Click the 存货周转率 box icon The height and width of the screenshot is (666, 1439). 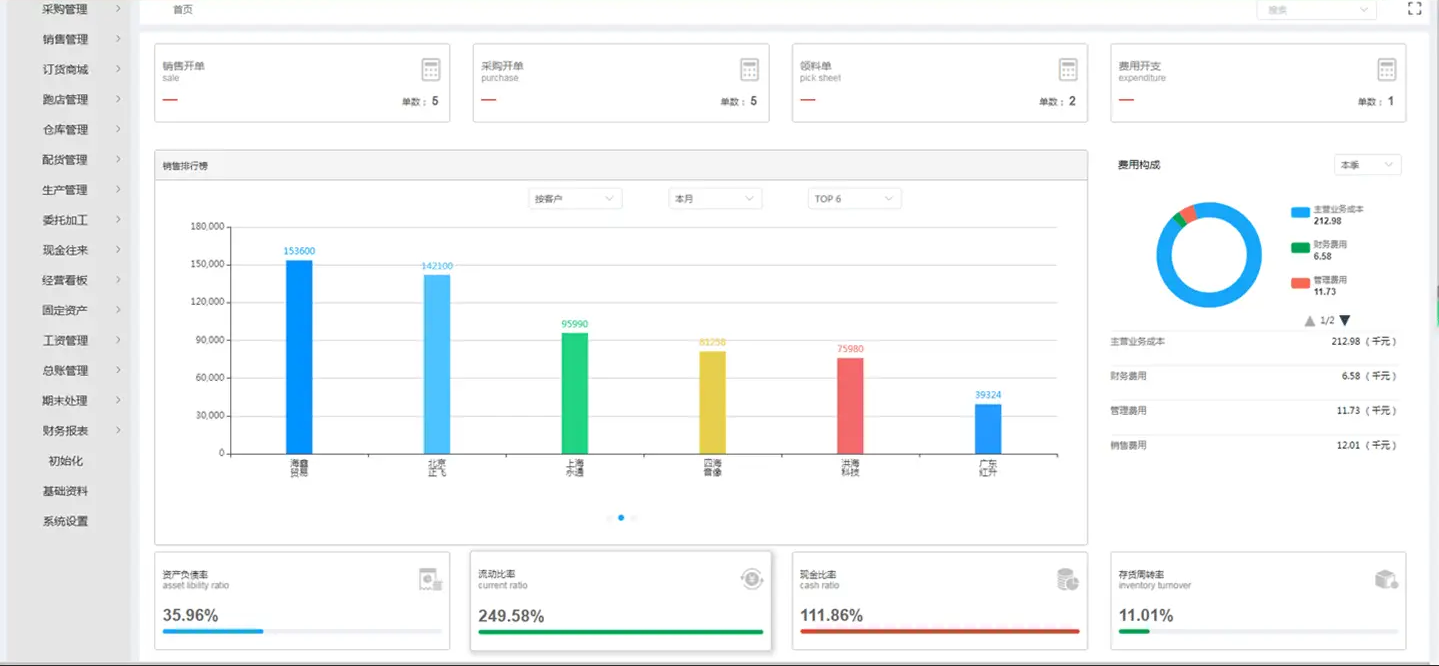1386,579
